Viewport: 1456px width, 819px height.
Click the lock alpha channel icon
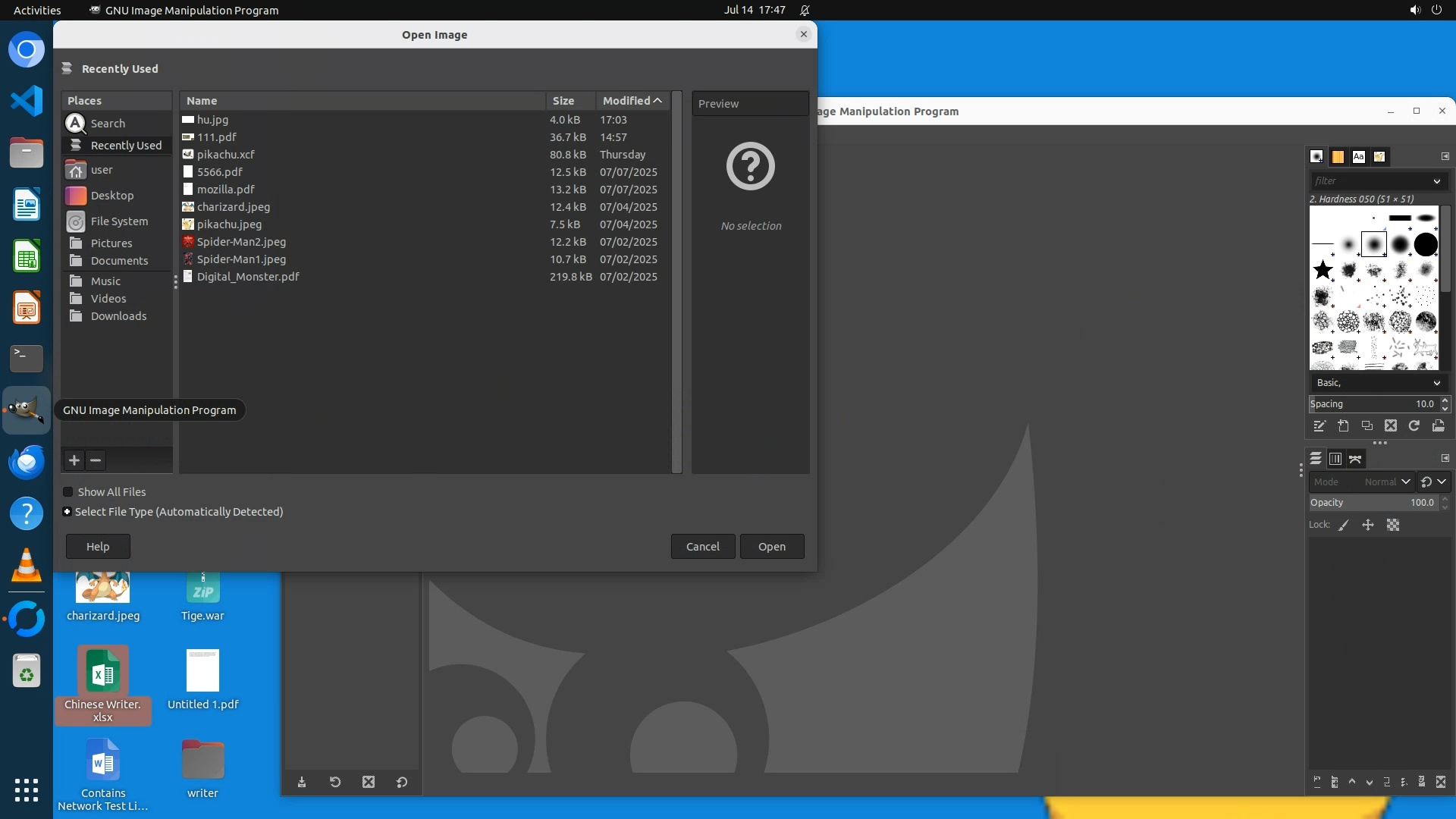(1393, 525)
